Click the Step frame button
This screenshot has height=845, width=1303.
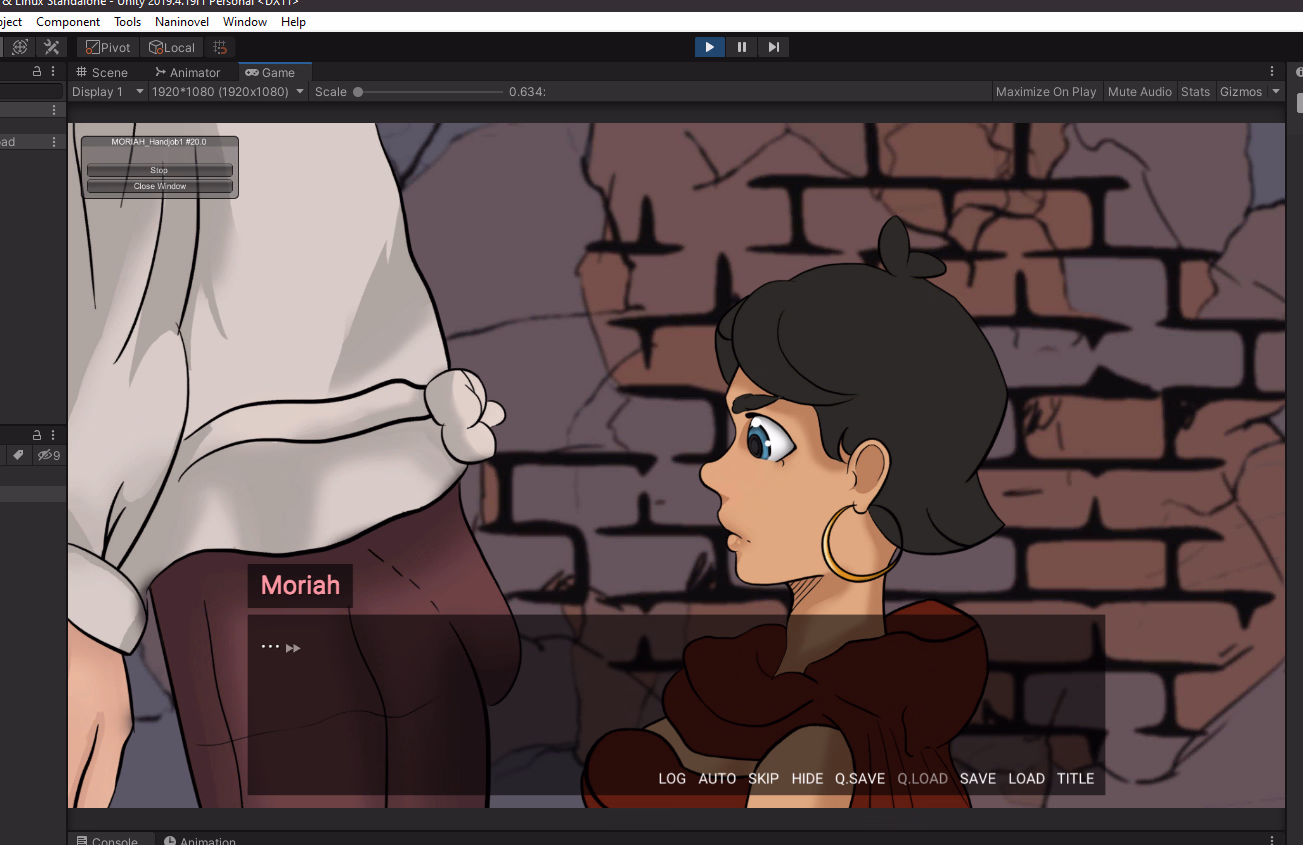click(773, 47)
